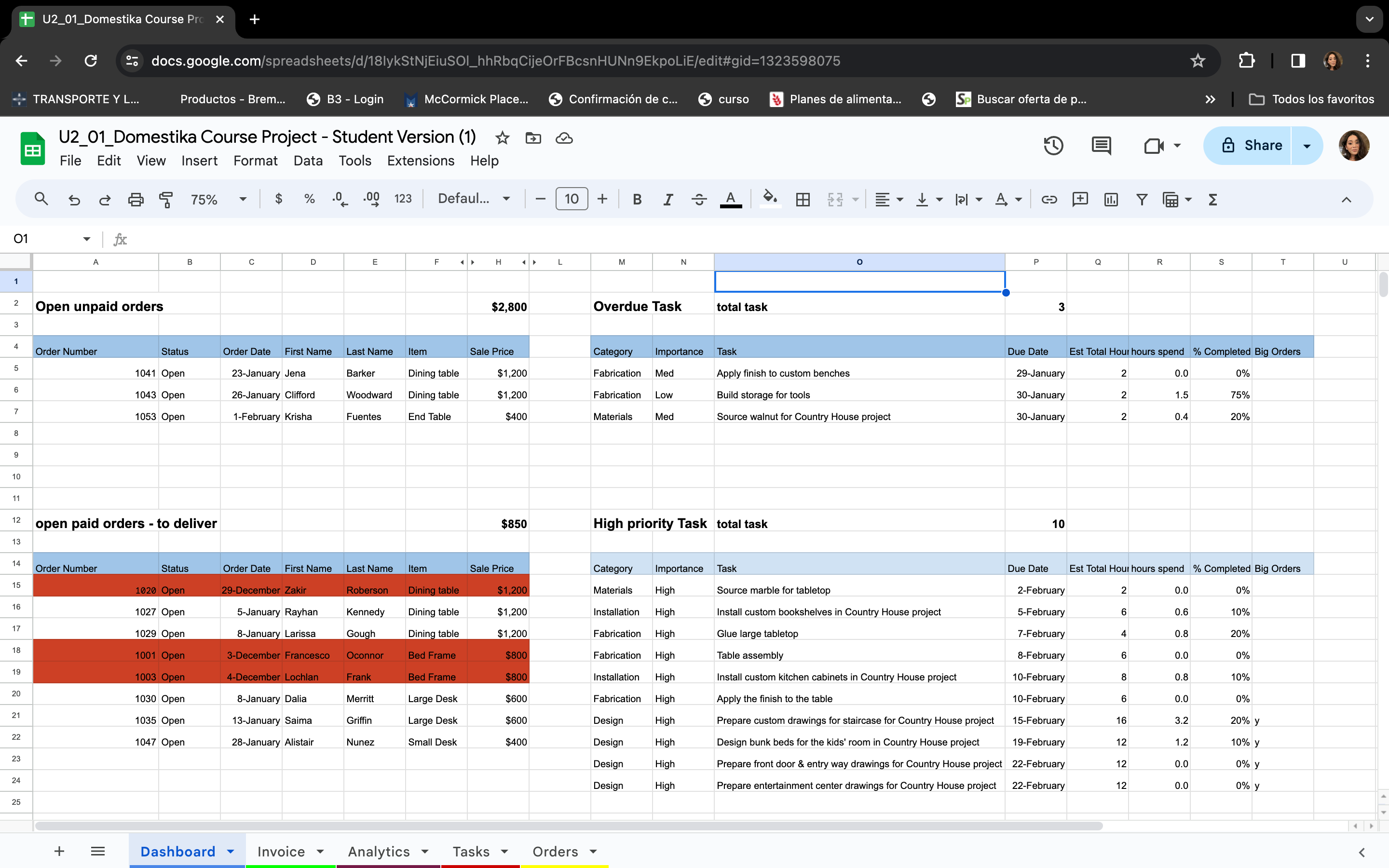Toggle bold formatting
This screenshot has width=1389, height=868.
[x=637, y=199]
